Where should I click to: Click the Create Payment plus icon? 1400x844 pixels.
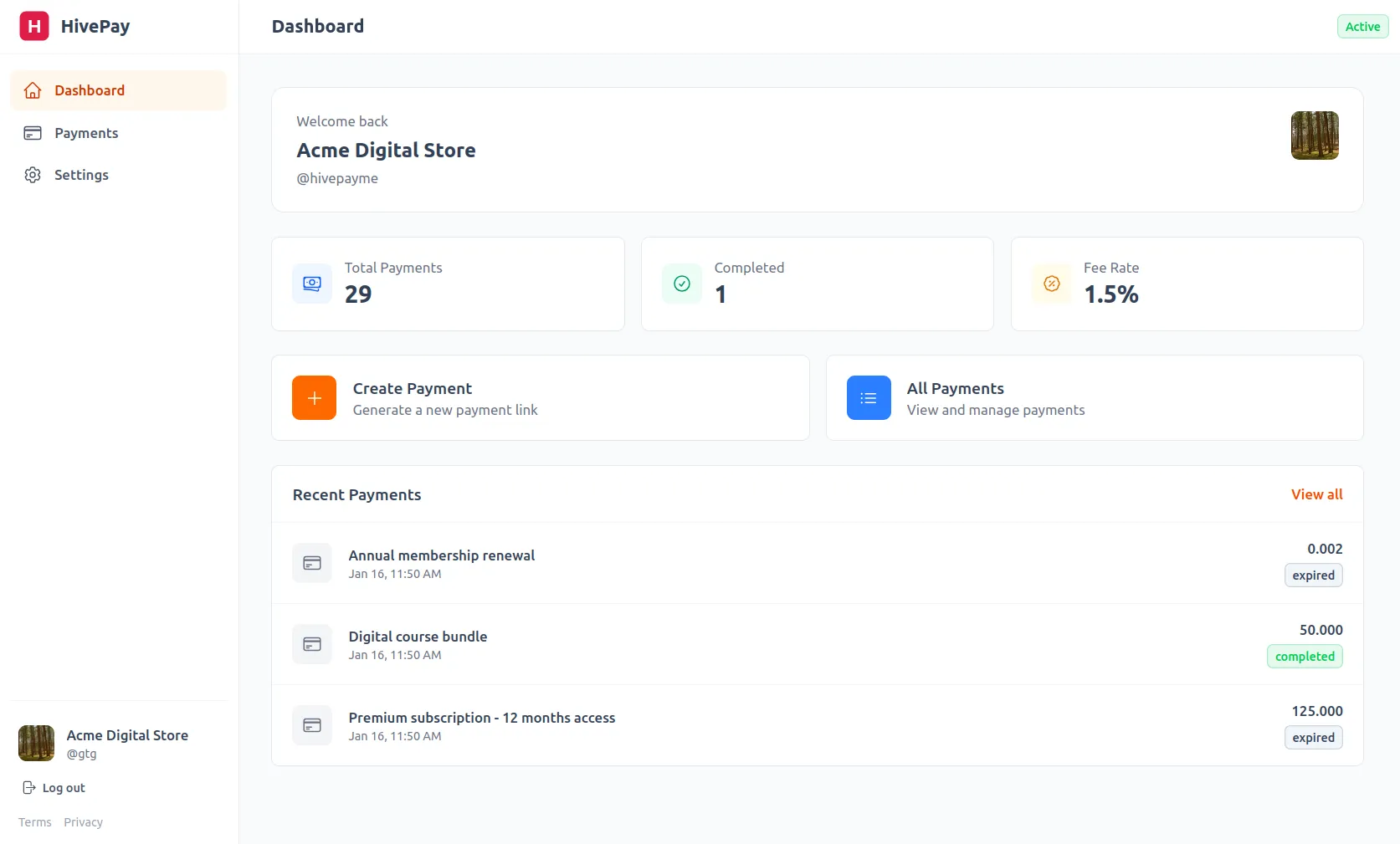tap(313, 398)
